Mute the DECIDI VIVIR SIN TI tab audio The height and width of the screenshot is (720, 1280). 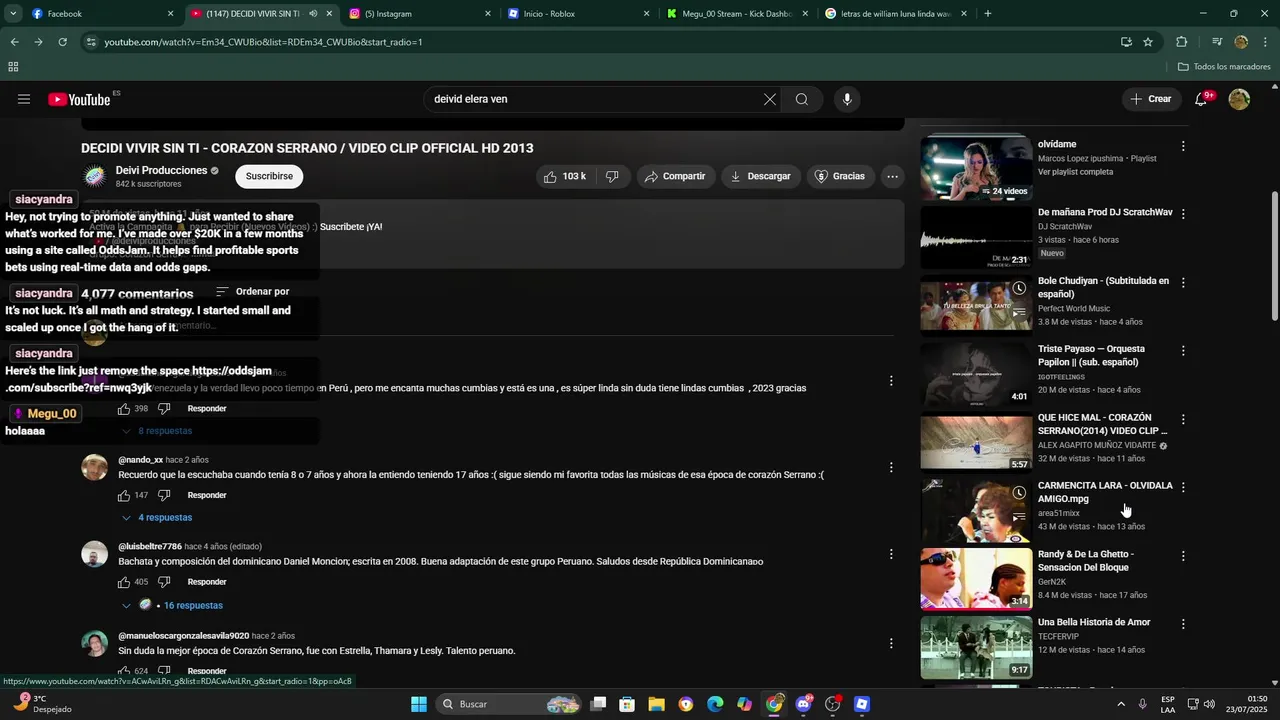(313, 14)
